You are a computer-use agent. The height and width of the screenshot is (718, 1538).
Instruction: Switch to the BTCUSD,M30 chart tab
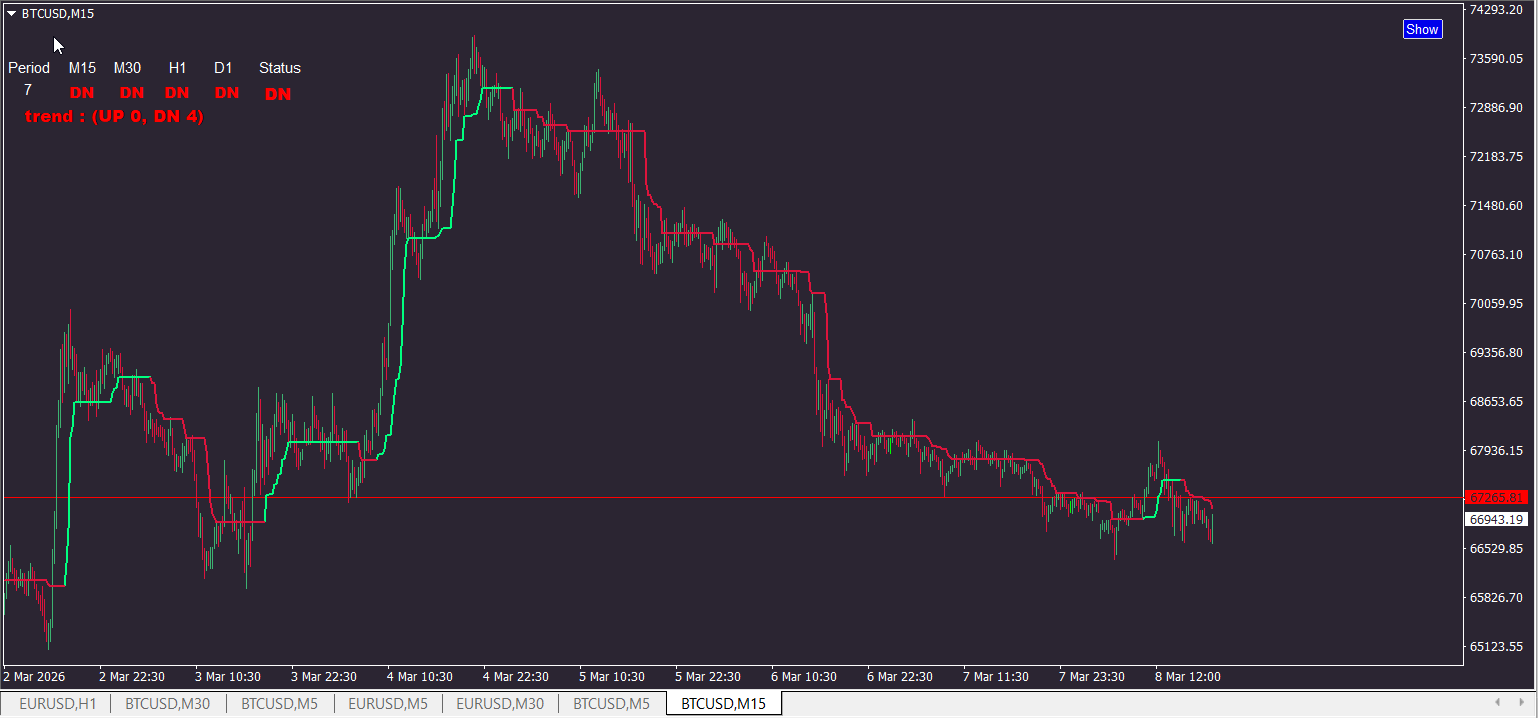(x=168, y=704)
